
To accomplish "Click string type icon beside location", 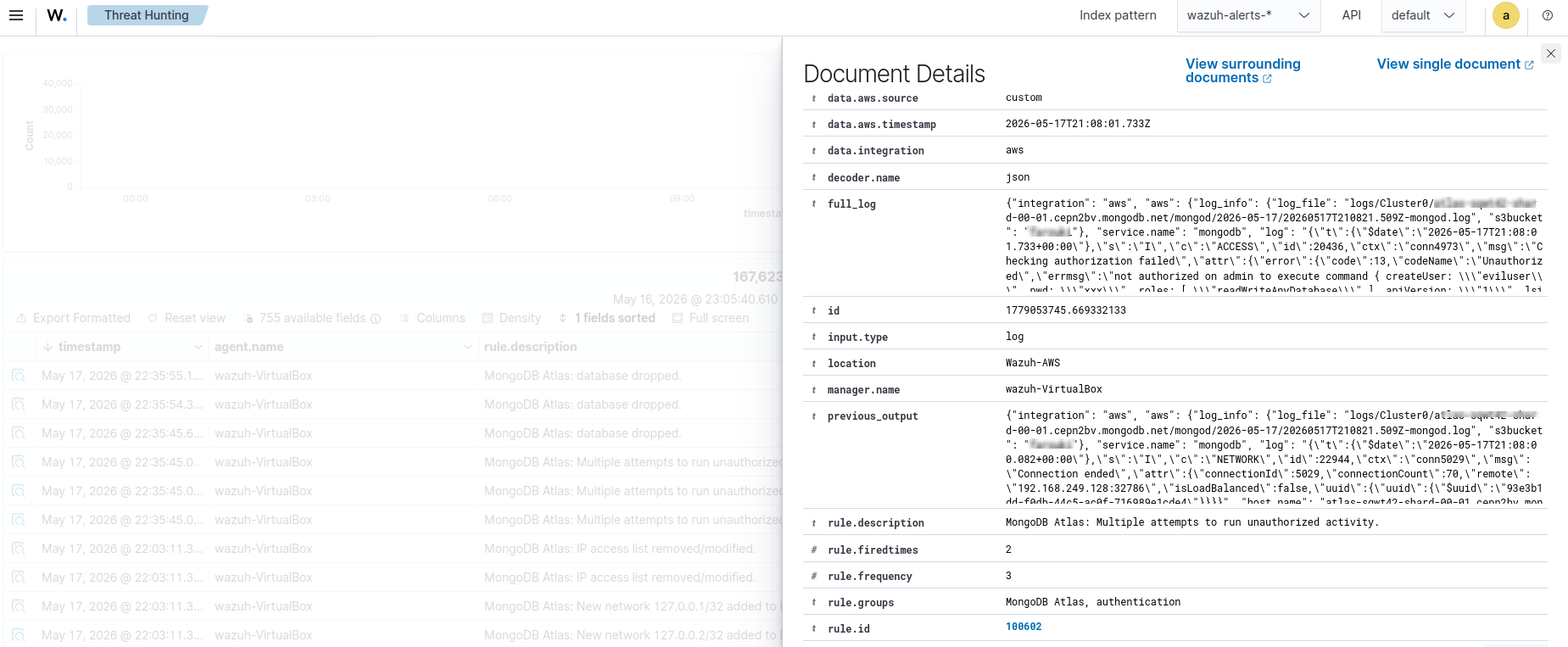I will [x=814, y=364].
